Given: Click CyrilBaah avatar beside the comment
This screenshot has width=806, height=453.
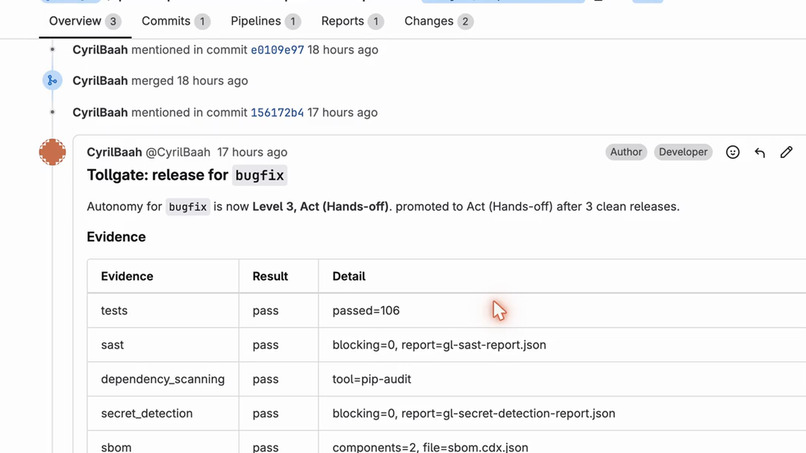Looking at the screenshot, I should 52,152.
